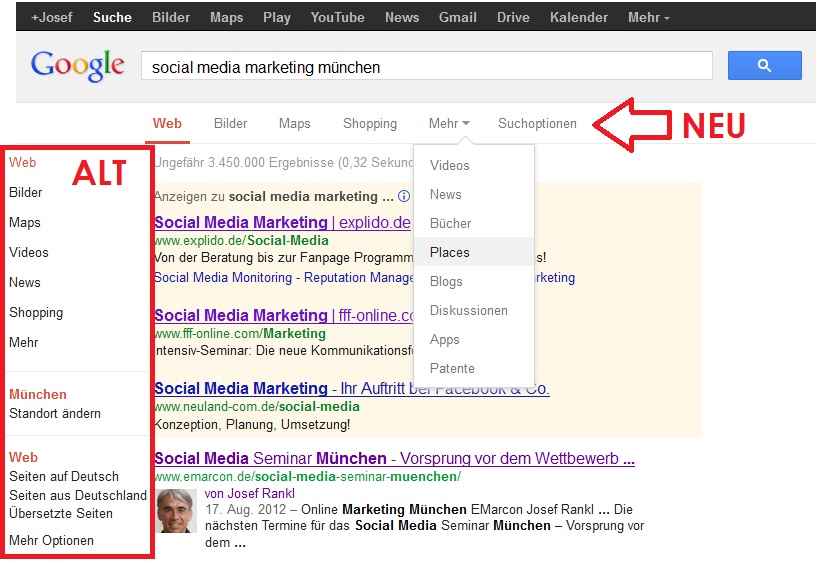Click the www.explido.de/Social-Media URL
824x561 pixels.
pos(242,241)
